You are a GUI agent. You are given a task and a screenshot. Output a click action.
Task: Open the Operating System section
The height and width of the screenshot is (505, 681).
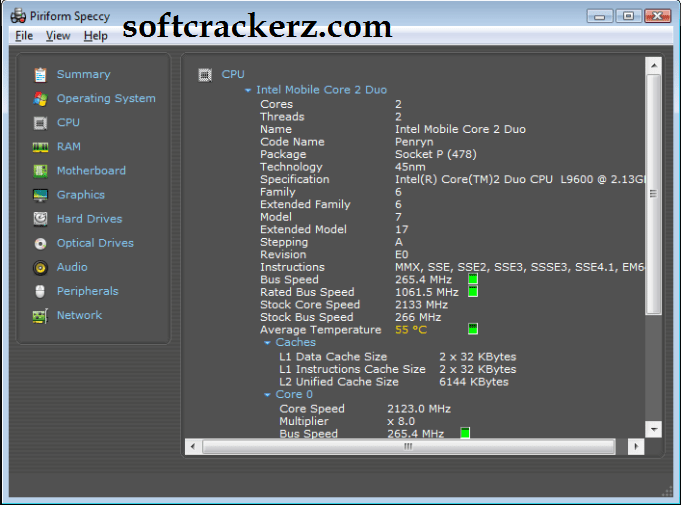click(106, 99)
